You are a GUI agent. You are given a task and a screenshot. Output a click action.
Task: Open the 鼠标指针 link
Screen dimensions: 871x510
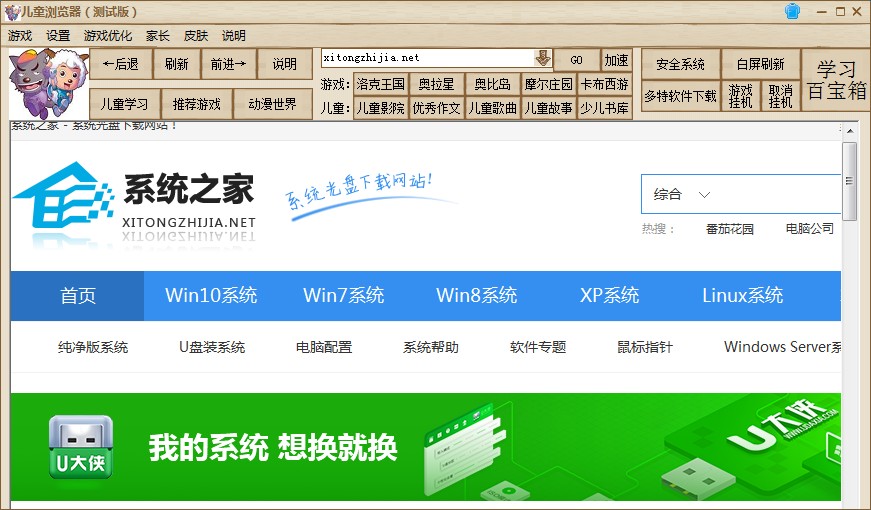(x=645, y=347)
